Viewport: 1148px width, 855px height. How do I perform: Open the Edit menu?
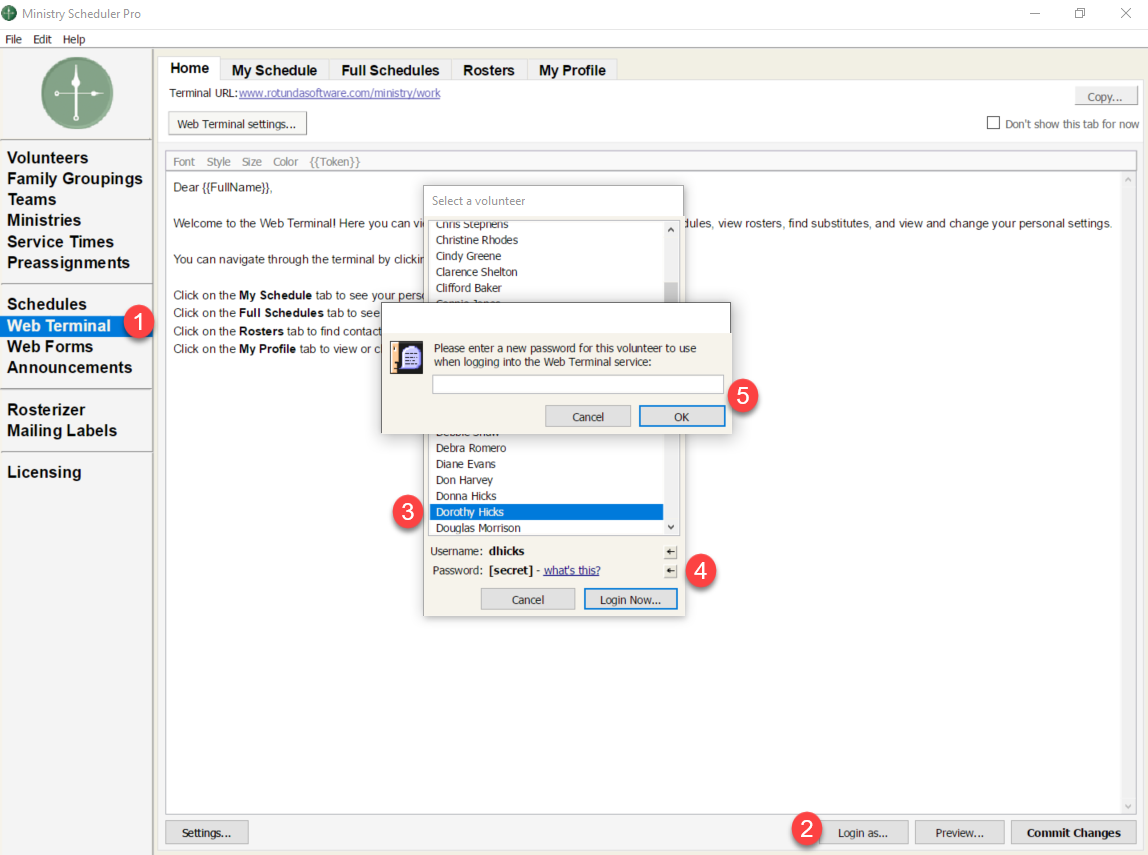pos(42,39)
